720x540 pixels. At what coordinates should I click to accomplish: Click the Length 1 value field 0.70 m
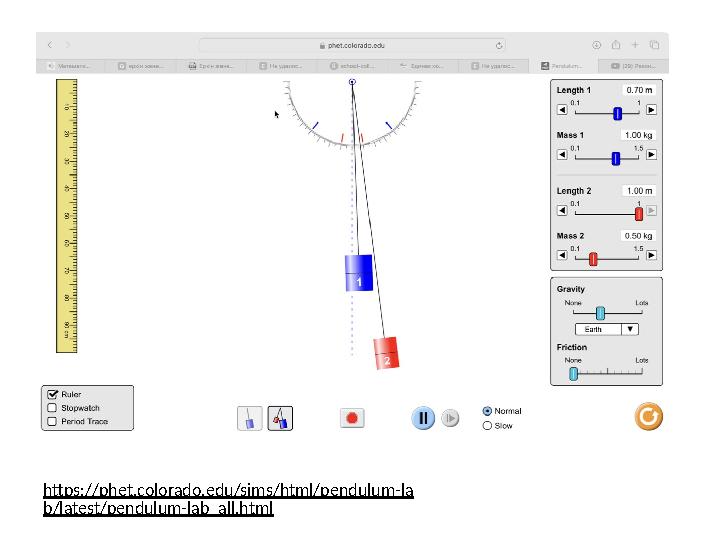pyautogui.click(x=639, y=90)
